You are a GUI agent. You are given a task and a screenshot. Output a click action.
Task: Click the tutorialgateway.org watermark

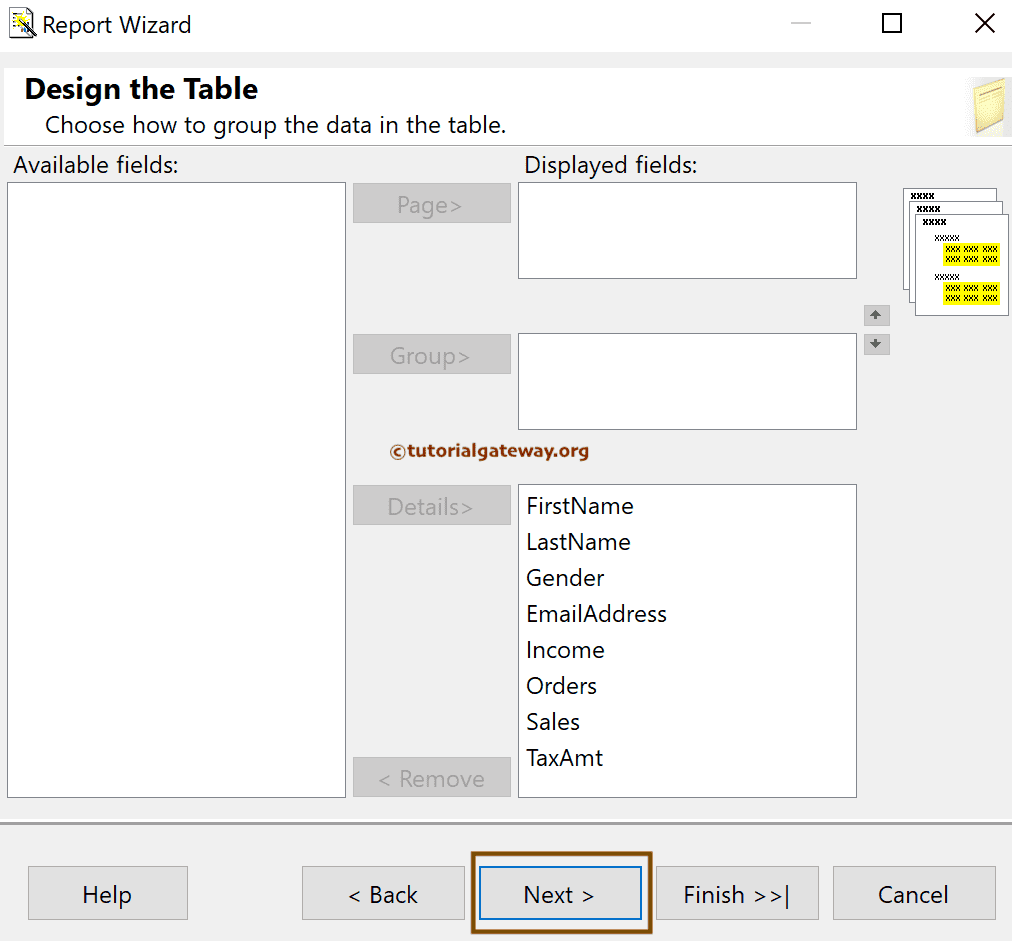489,451
